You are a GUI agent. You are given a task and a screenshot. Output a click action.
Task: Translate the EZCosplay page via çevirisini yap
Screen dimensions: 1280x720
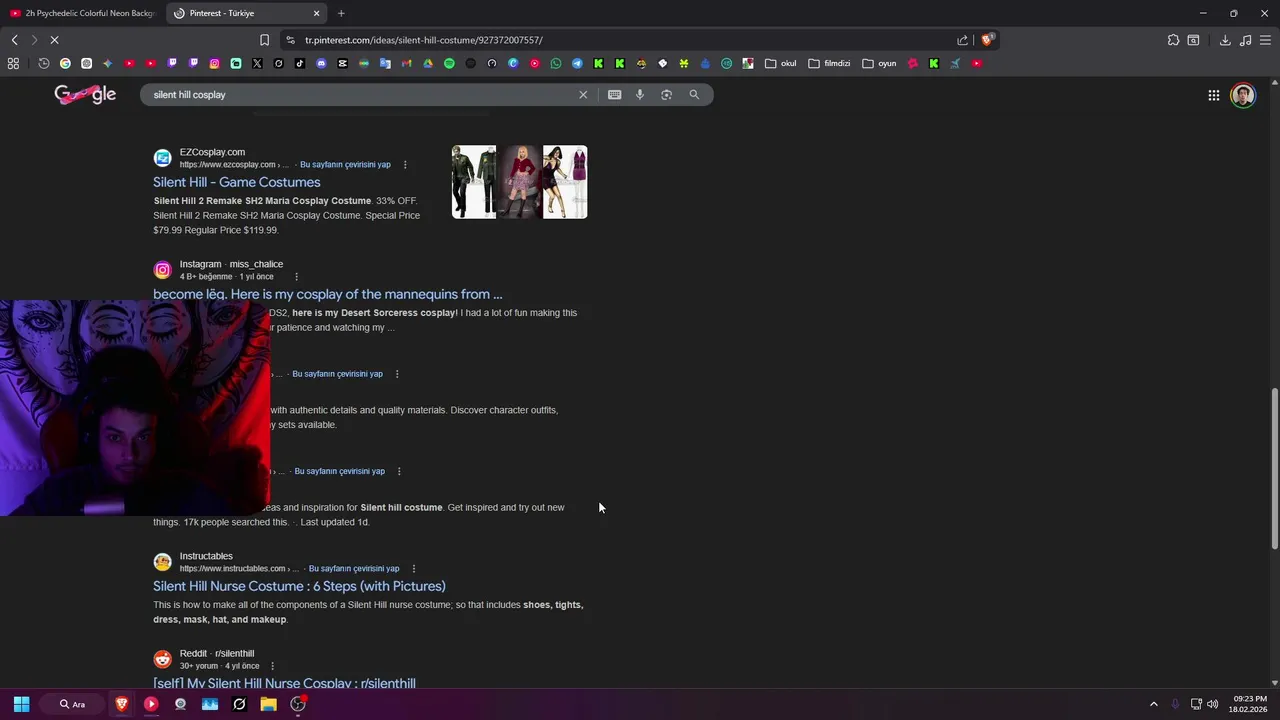pos(345,164)
